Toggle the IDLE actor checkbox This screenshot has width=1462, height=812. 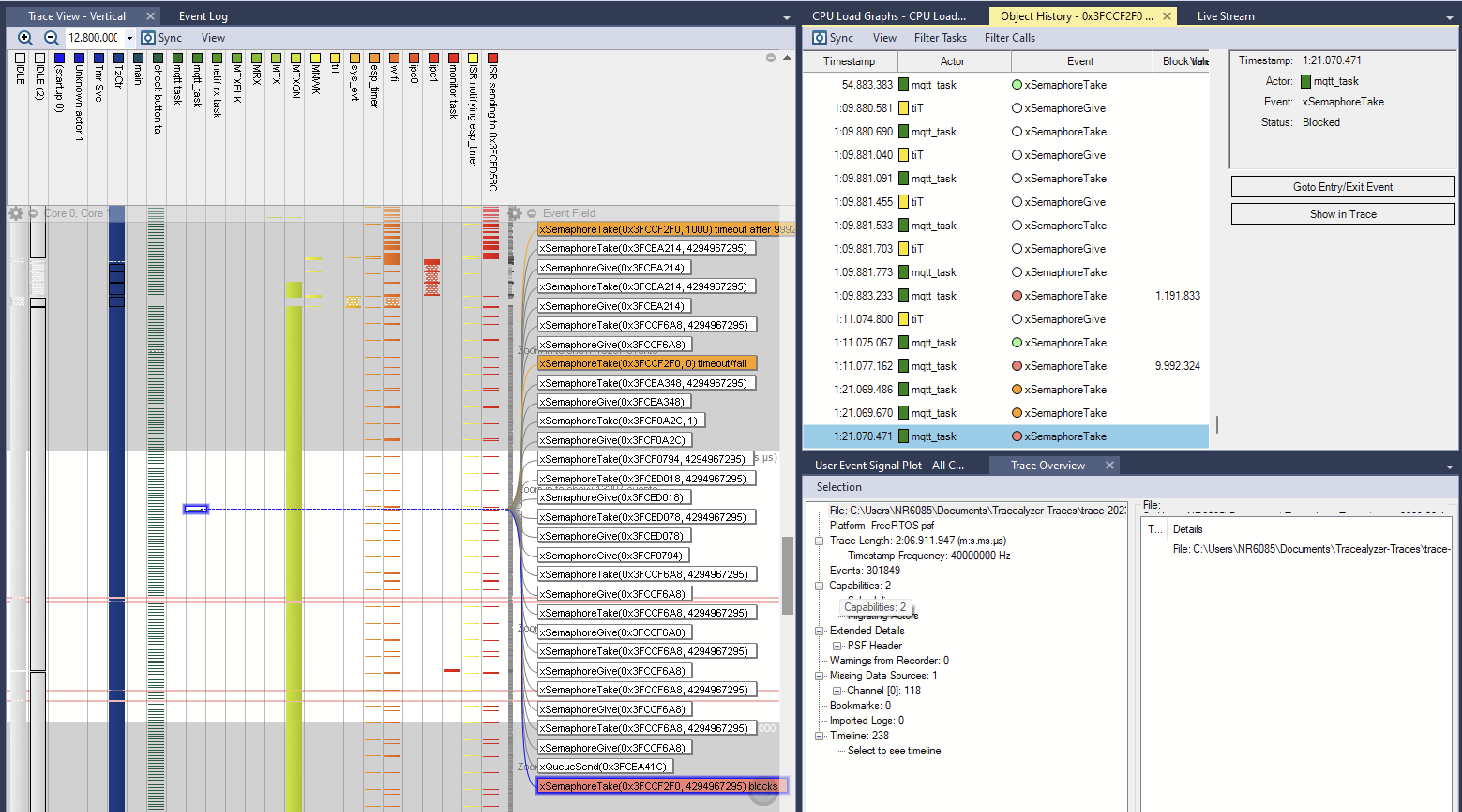[20, 59]
